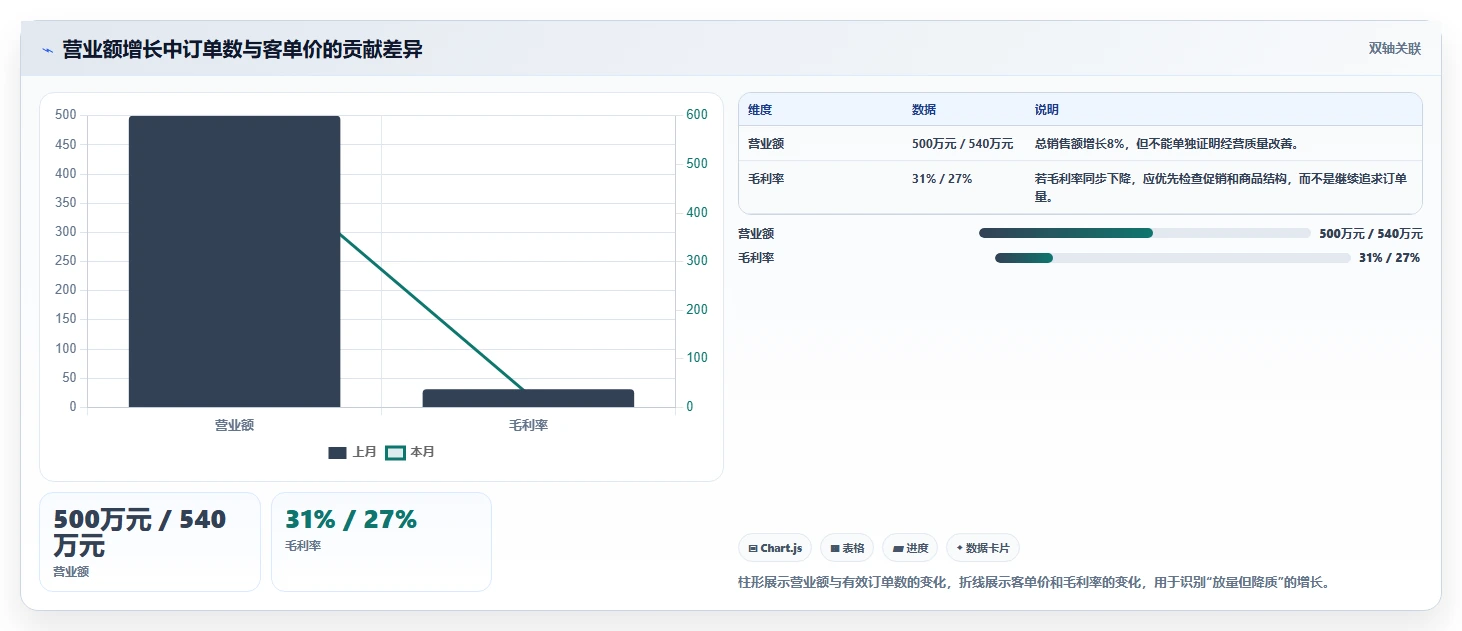Click the 营业额 x-axis label
This screenshot has width=1462, height=631.
[x=234, y=425]
